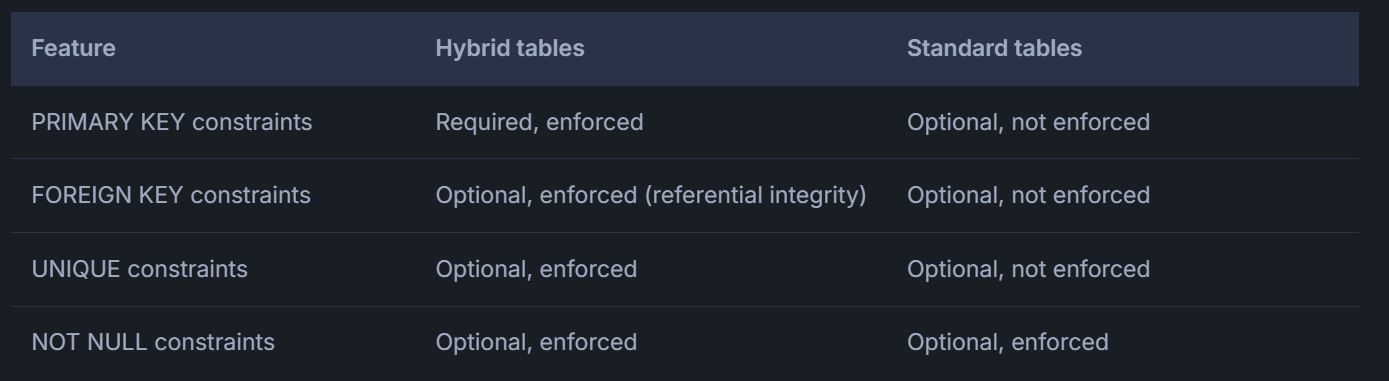Click Hybrid value in UNIQUE constraints row
The width and height of the screenshot is (1389, 381).
coord(536,269)
